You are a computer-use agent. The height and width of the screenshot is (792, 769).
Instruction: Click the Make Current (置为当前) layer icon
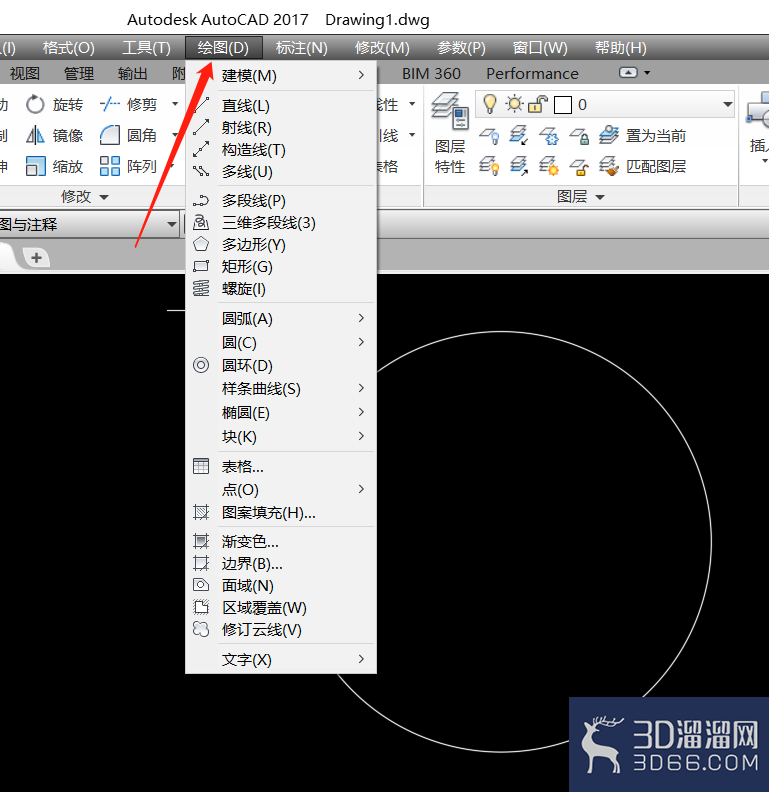609,135
